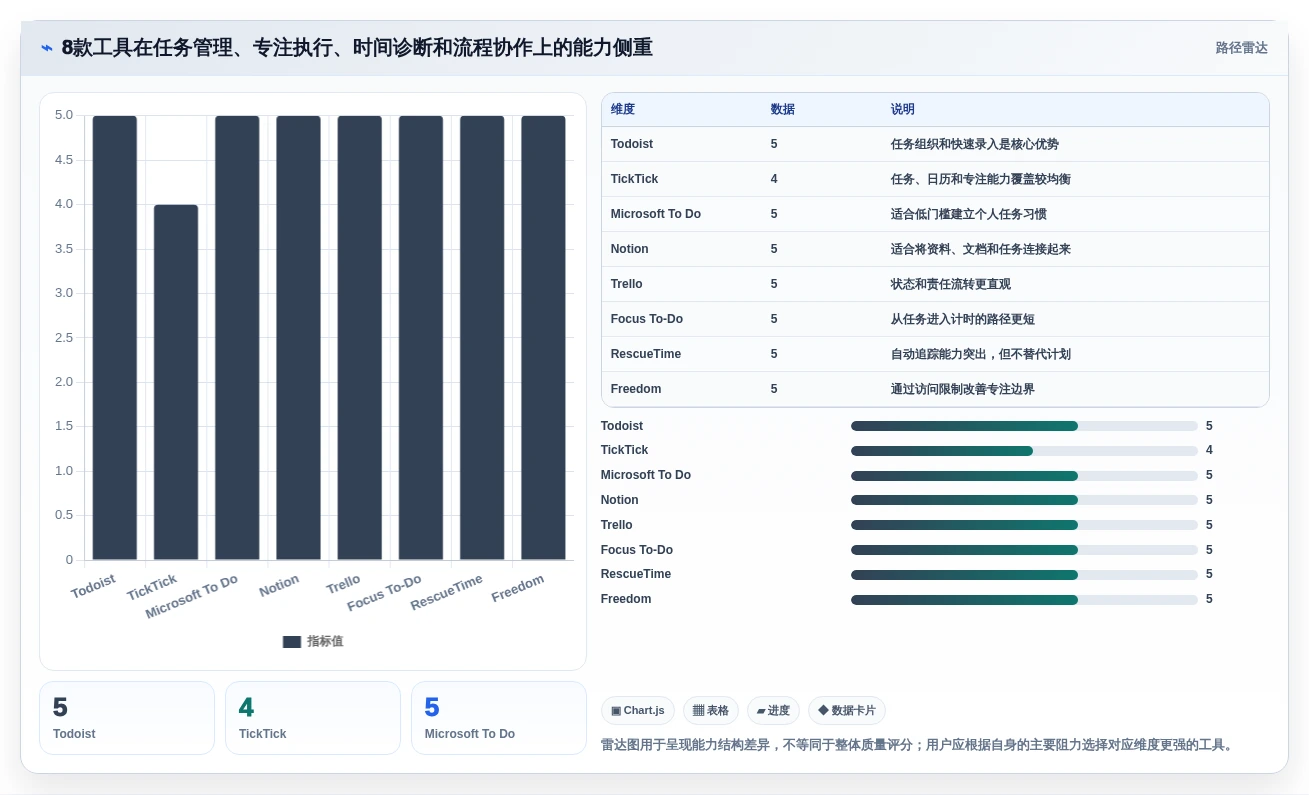The width and height of the screenshot is (1309, 795).
Task: Select the Todoist bar in the chart
Action: click(115, 338)
